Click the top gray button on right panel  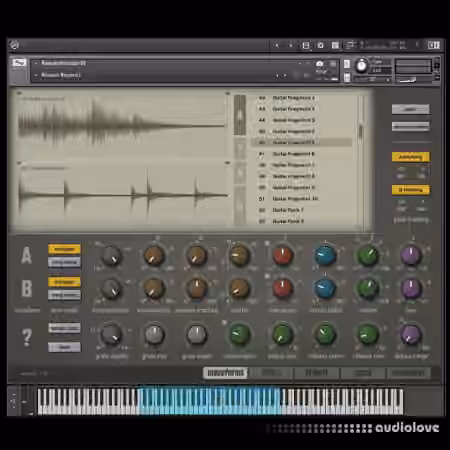coord(410,109)
